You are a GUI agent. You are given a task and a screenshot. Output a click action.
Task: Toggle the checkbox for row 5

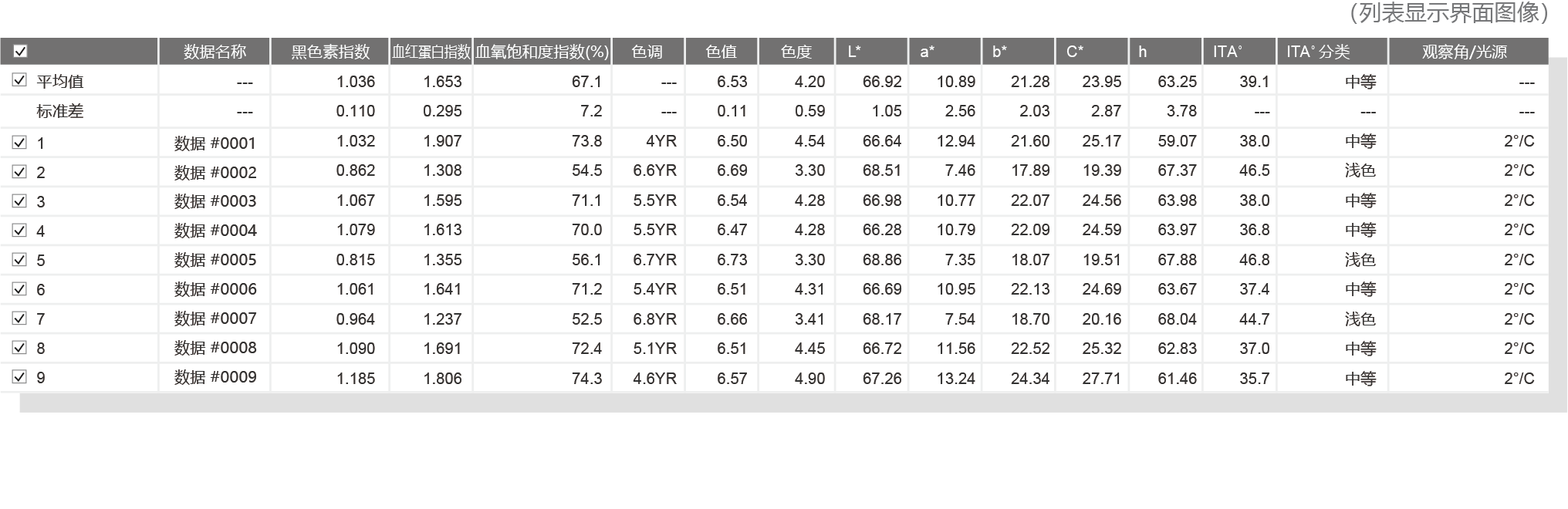pyautogui.click(x=20, y=260)
